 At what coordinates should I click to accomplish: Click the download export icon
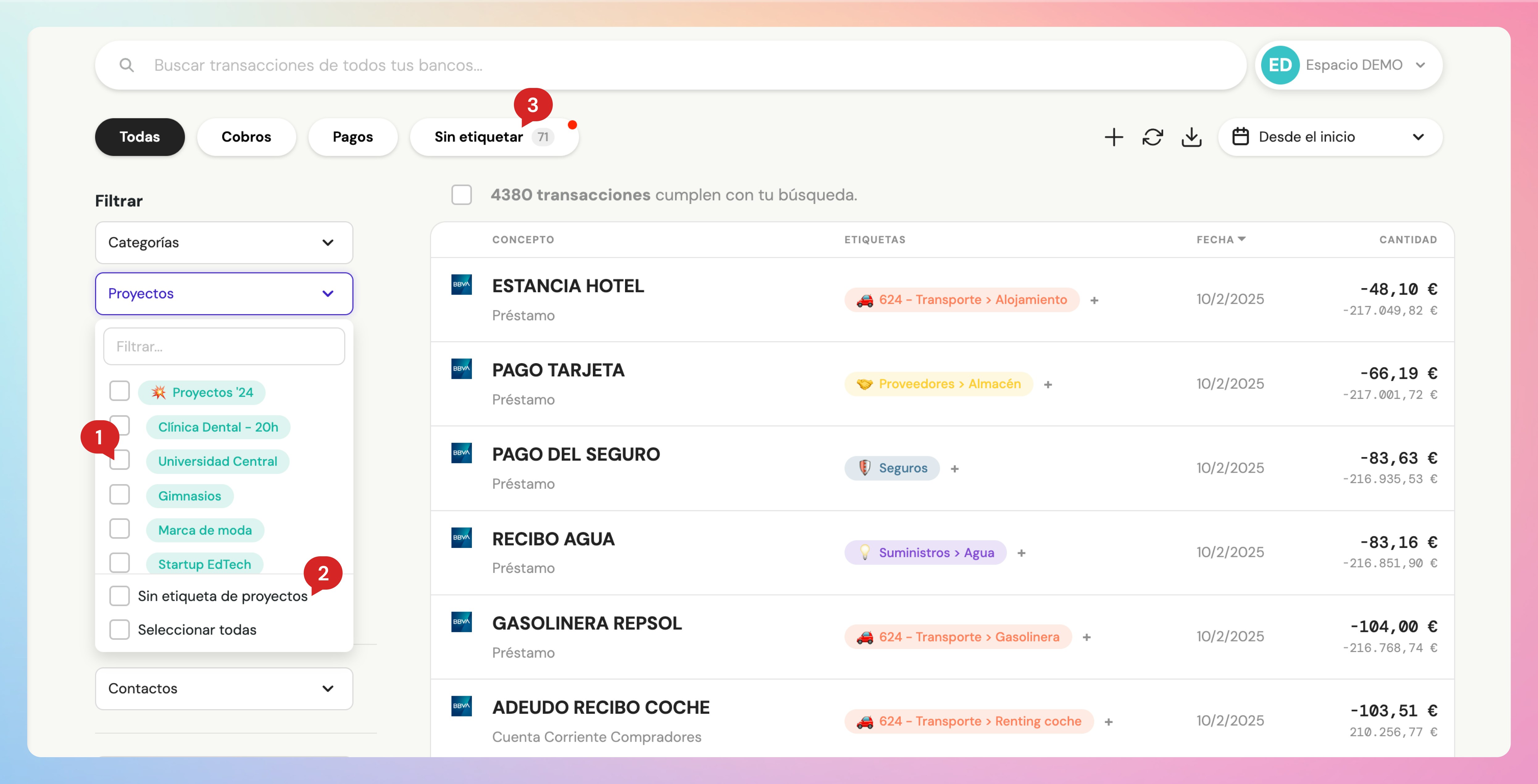coord(1191,137)
